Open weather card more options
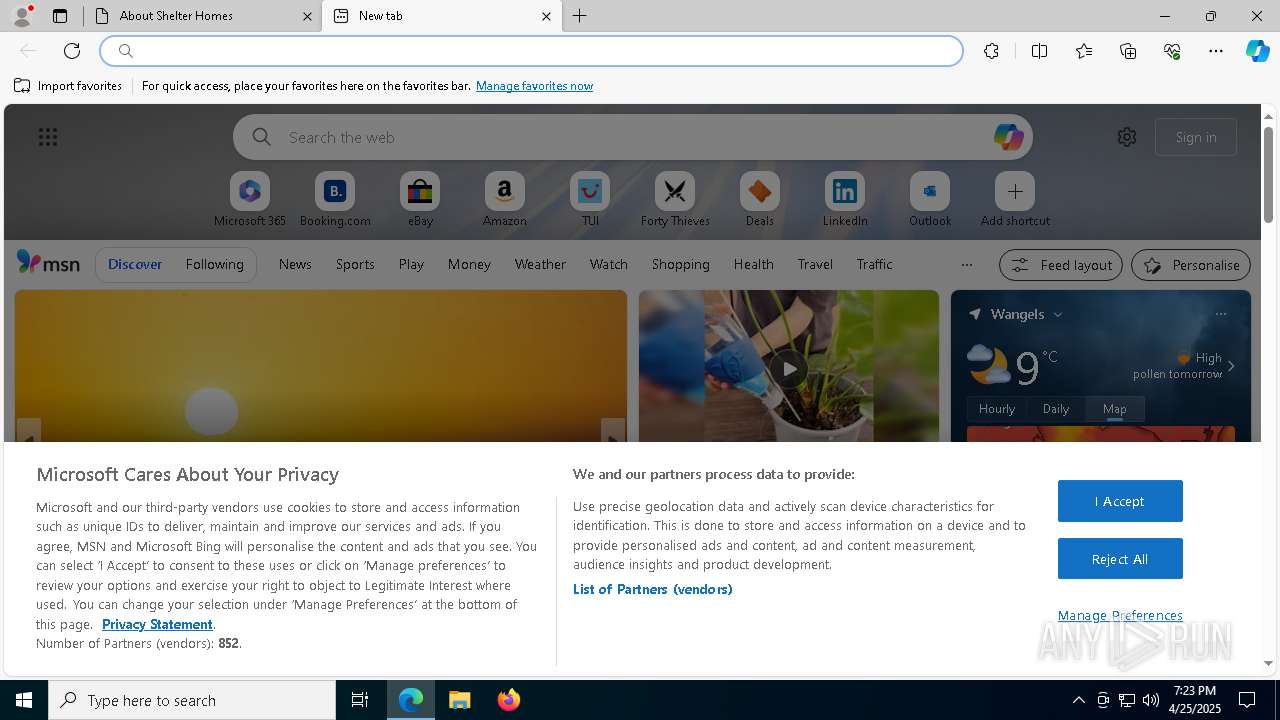Screen dimensions: 1280x720 coord(1221,314)
